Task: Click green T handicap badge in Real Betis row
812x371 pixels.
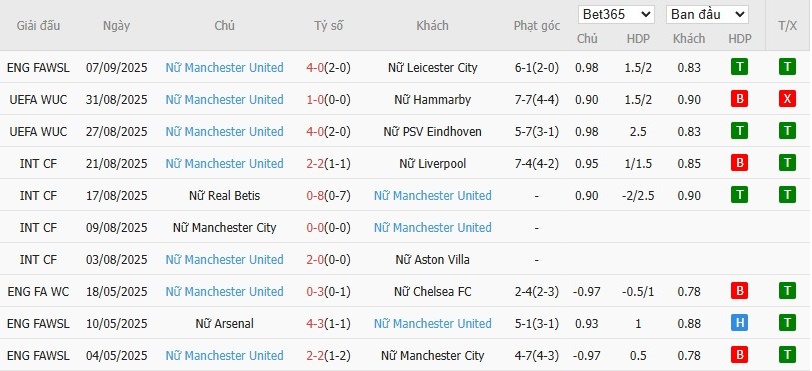Action: (739, 195)
